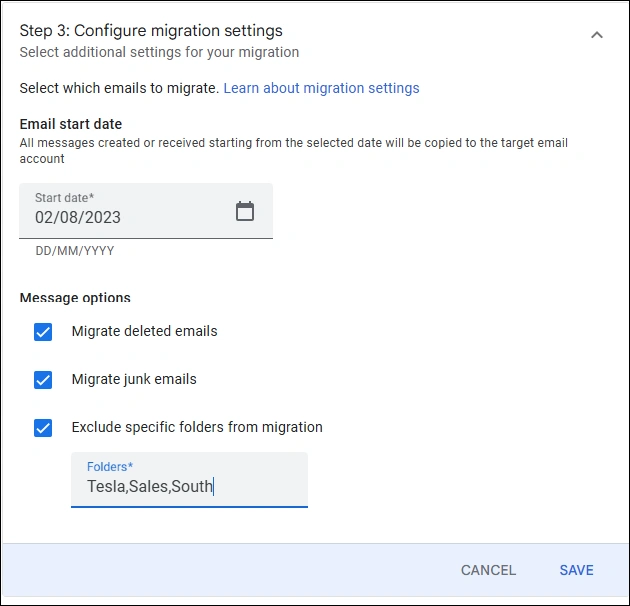Screen dimensions: 630x606
Task: Click the 'Migrate junk emails' label text
Action: [x=134, y=379]
